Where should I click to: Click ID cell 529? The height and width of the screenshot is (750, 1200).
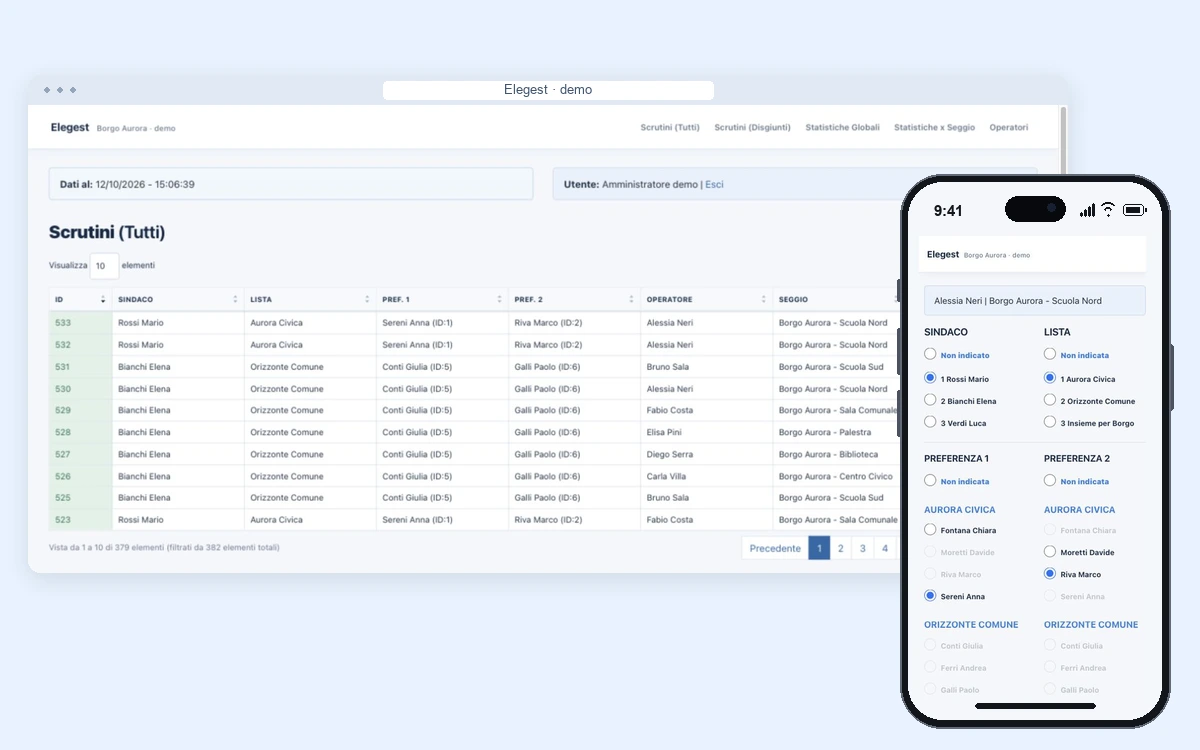coord(81,410)
